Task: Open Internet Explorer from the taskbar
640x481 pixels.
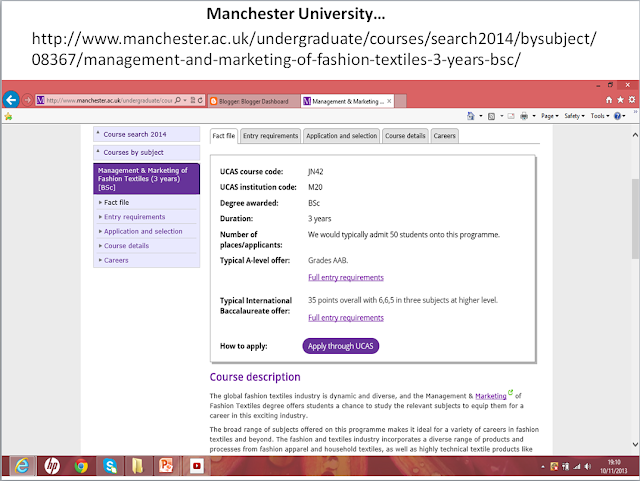Action: [x=22, y=465]
